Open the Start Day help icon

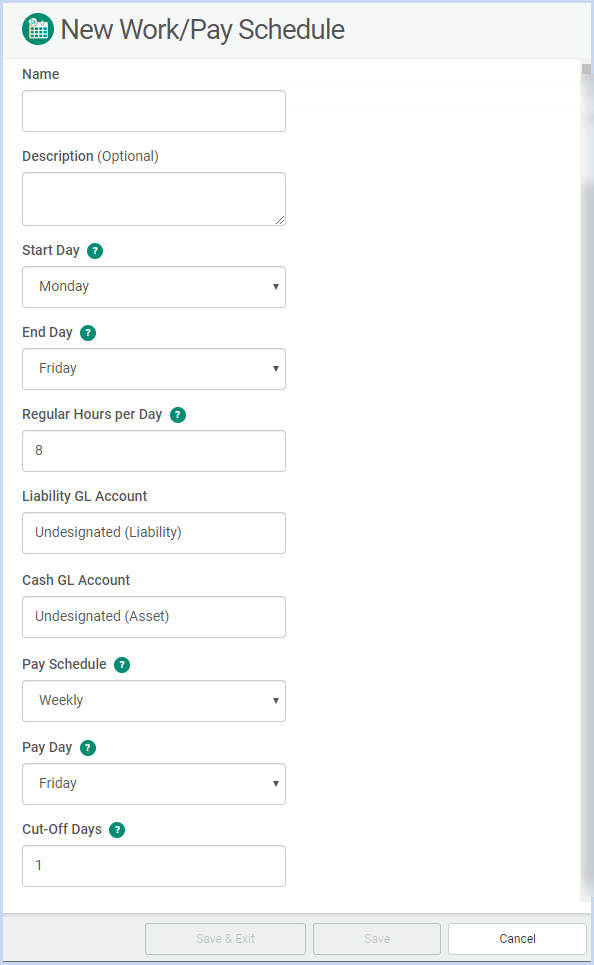[95, 251]
